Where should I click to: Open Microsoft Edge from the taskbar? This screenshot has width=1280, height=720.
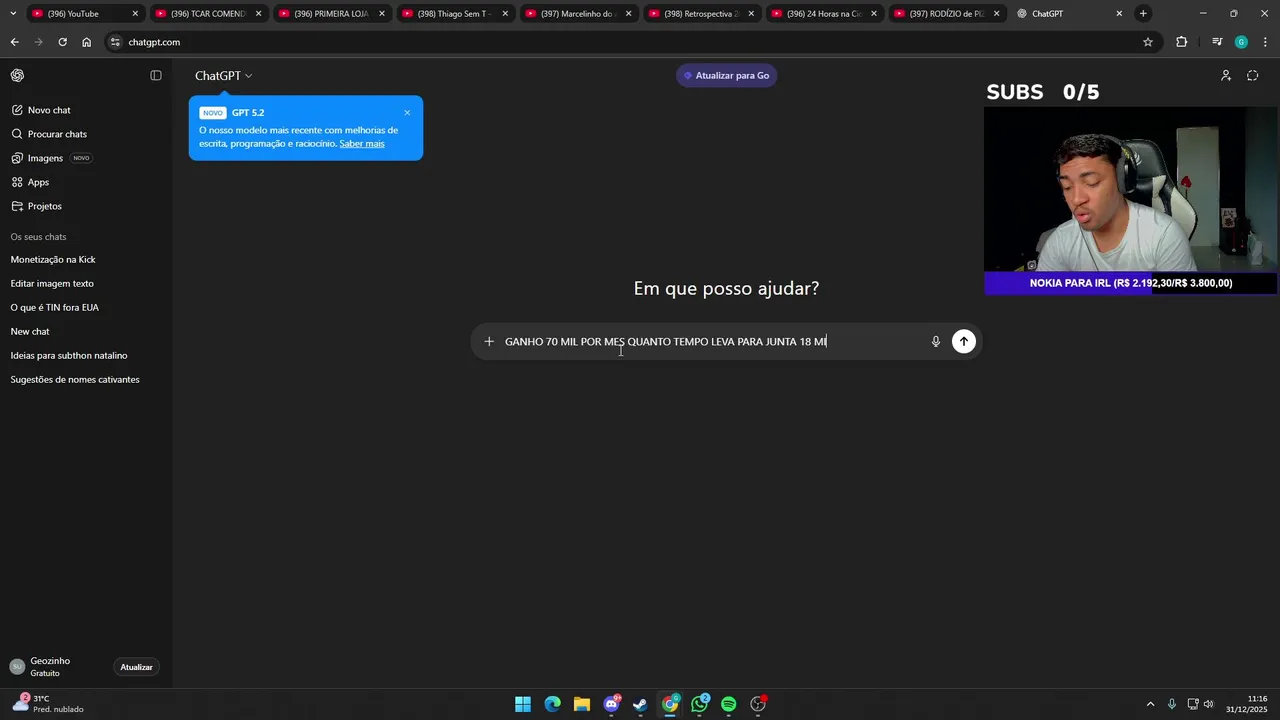553,704
